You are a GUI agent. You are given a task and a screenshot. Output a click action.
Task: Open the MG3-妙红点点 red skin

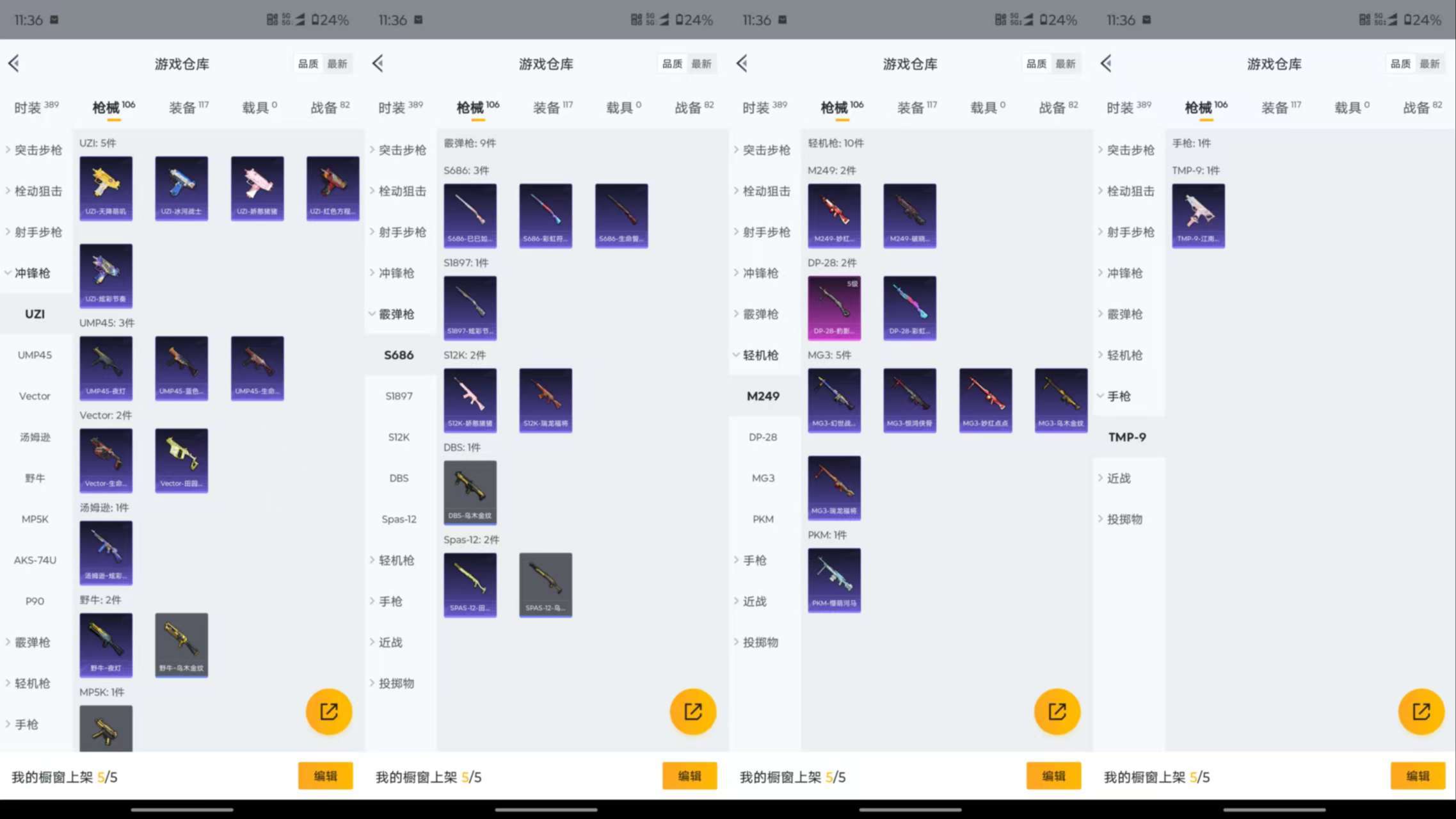(986, 400)
